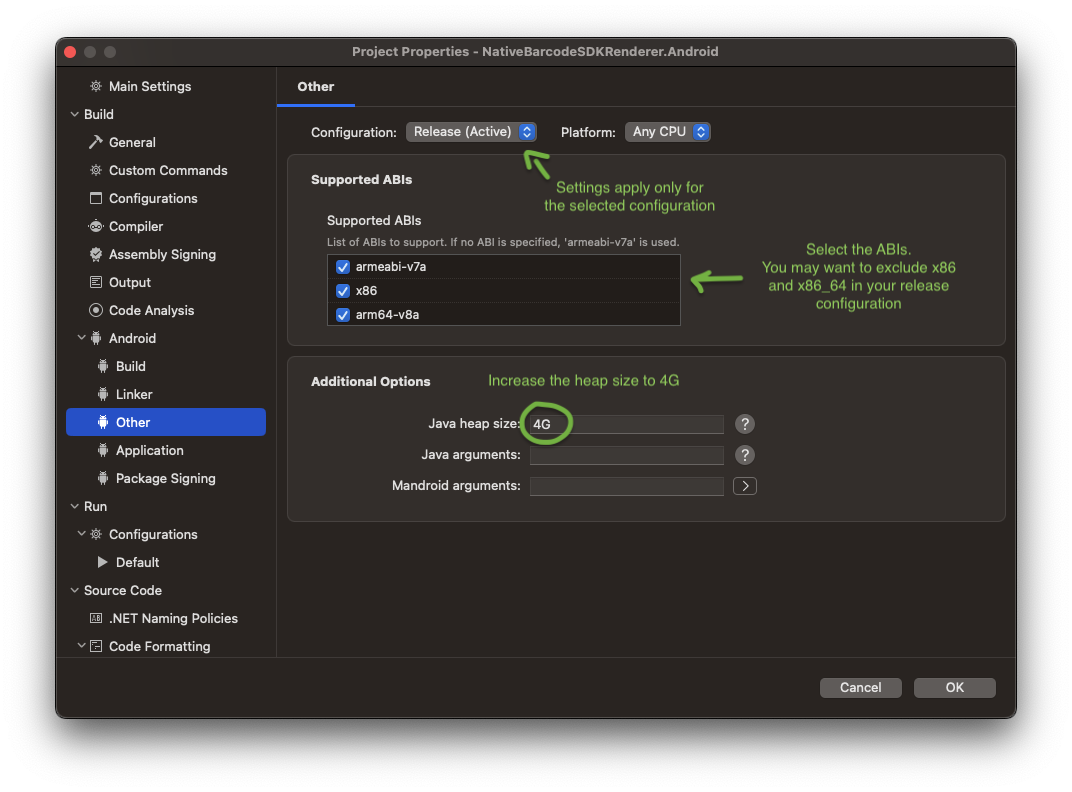Disable the armeabi-v7a ABI checkbox

click(x=343, y=266)
